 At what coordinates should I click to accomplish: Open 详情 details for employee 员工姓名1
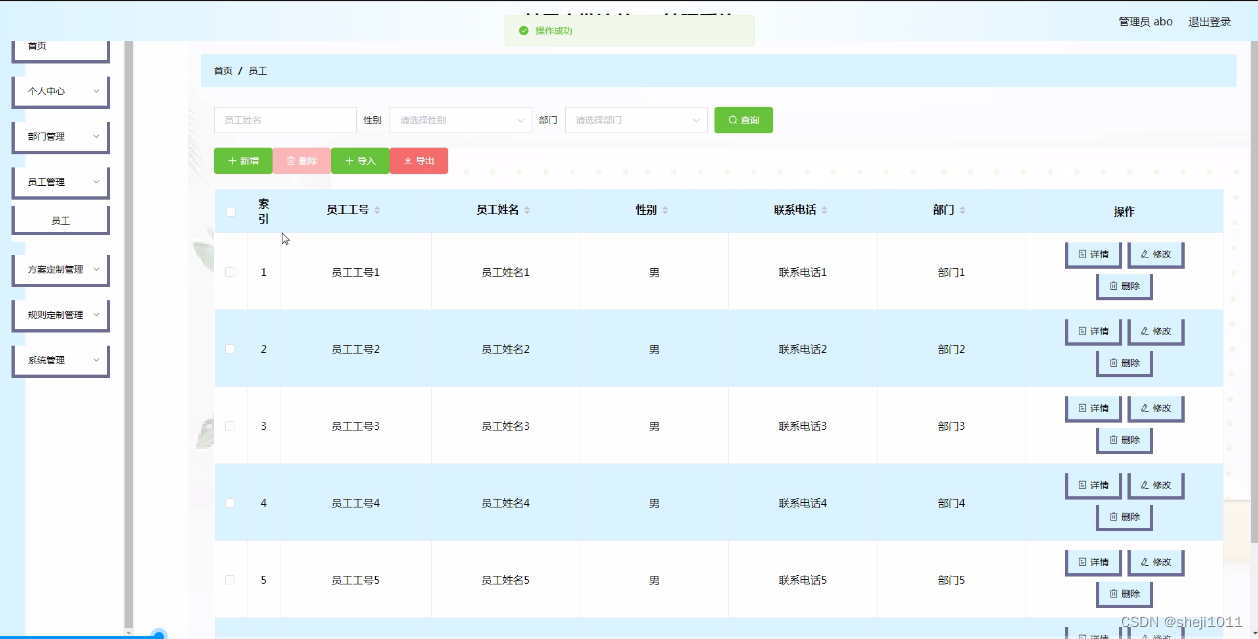(1093, 254)
